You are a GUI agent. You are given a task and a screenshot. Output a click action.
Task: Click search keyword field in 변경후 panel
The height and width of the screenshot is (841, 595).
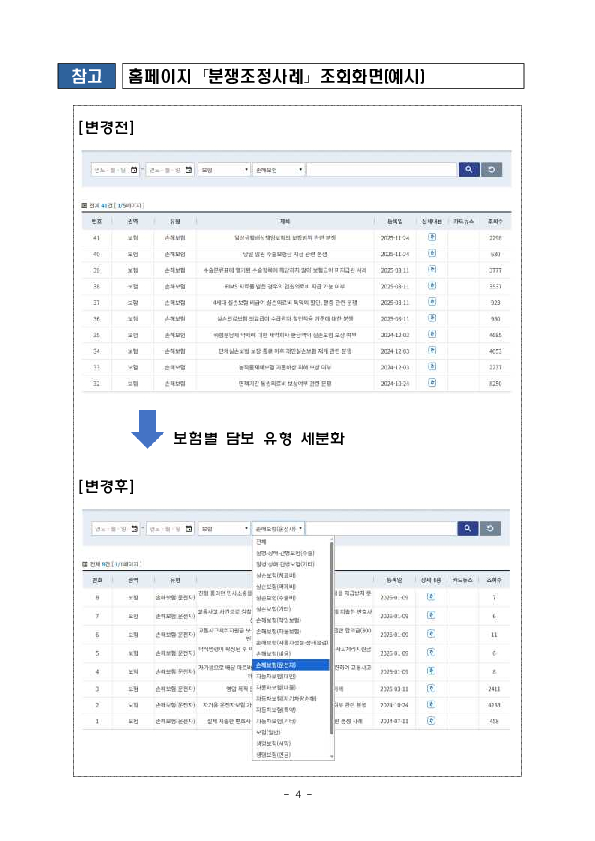pyautogui.click(x=381, y=529)
